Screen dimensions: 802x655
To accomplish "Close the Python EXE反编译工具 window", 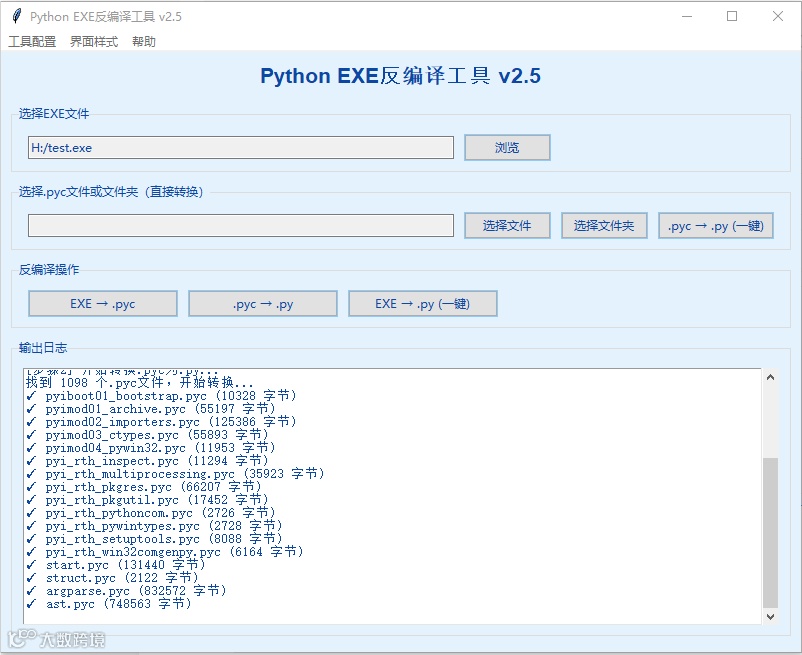I will pos(777,16).
